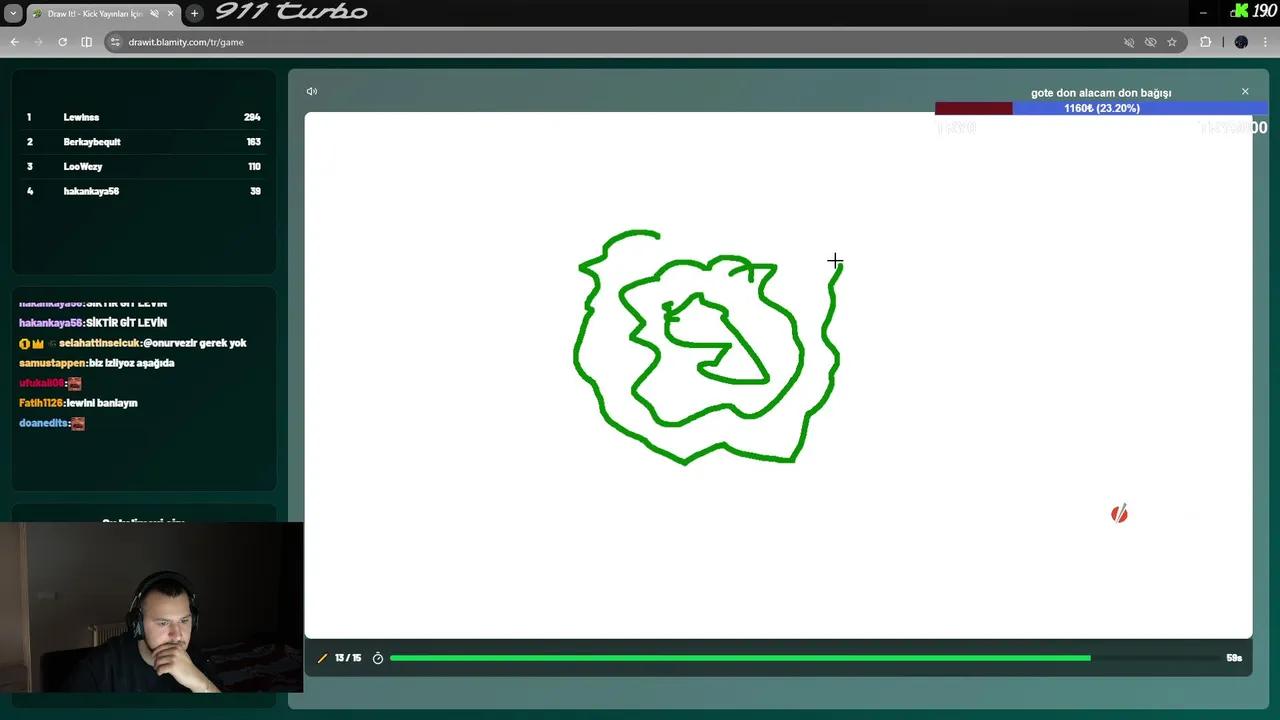Minimize the browser window
1280x720 pixels.
pos(1203,13)
